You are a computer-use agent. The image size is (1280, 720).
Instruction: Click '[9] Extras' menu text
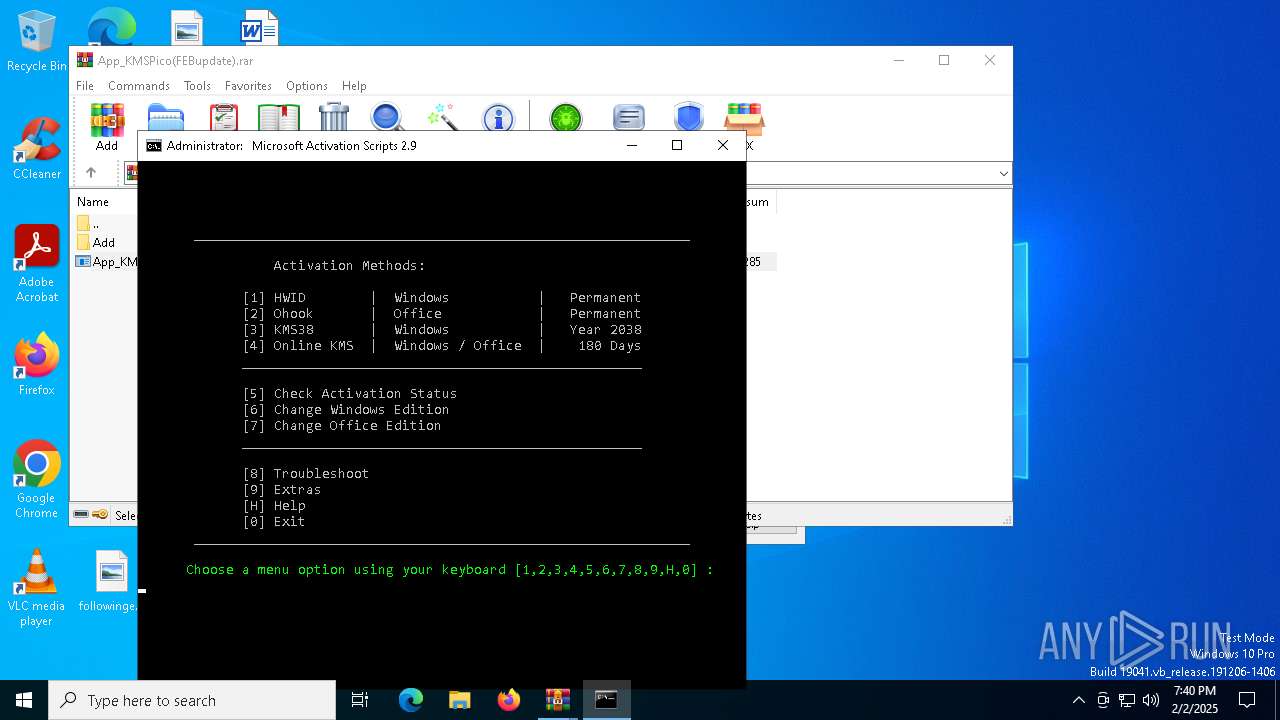click(x=282, y=490)
